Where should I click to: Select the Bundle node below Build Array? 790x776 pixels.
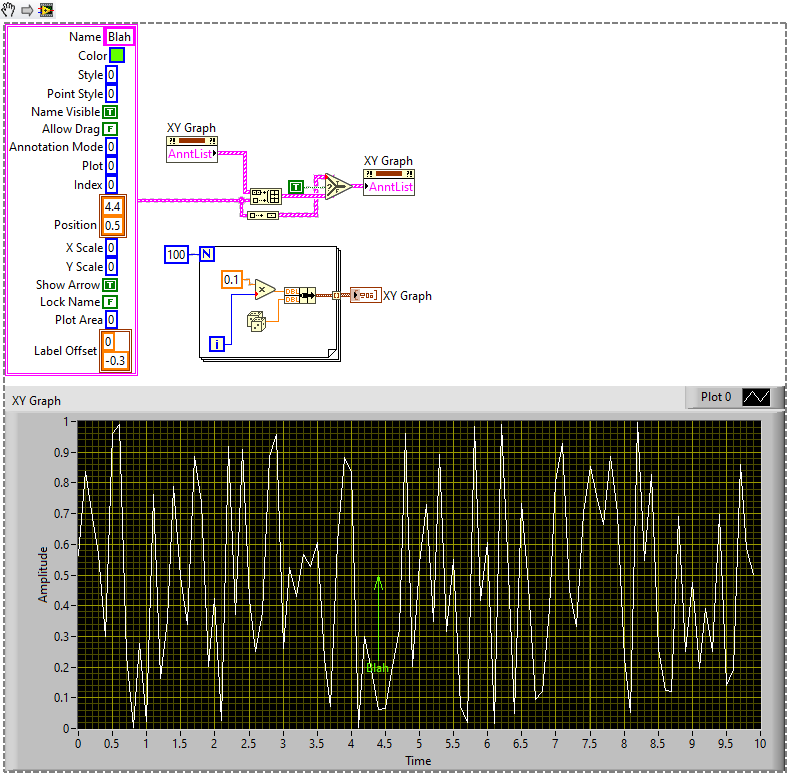pos(262,216)
